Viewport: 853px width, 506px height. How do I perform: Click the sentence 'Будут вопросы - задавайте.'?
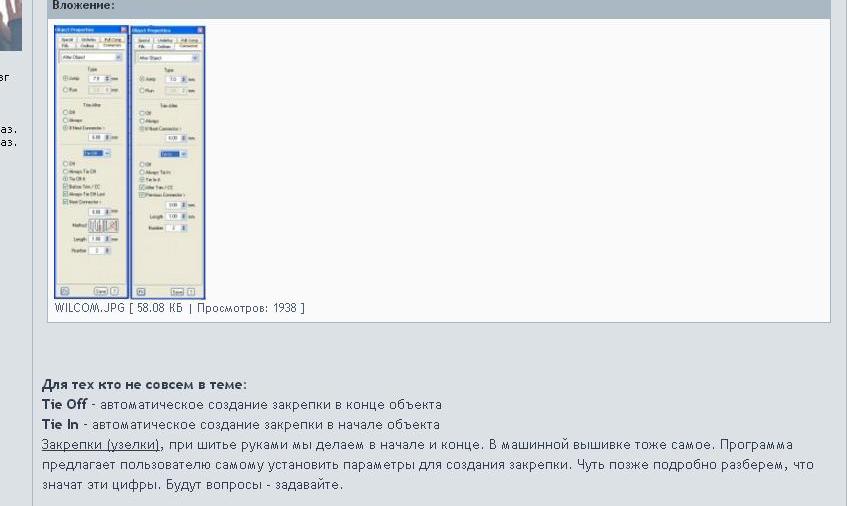point(255,485)
